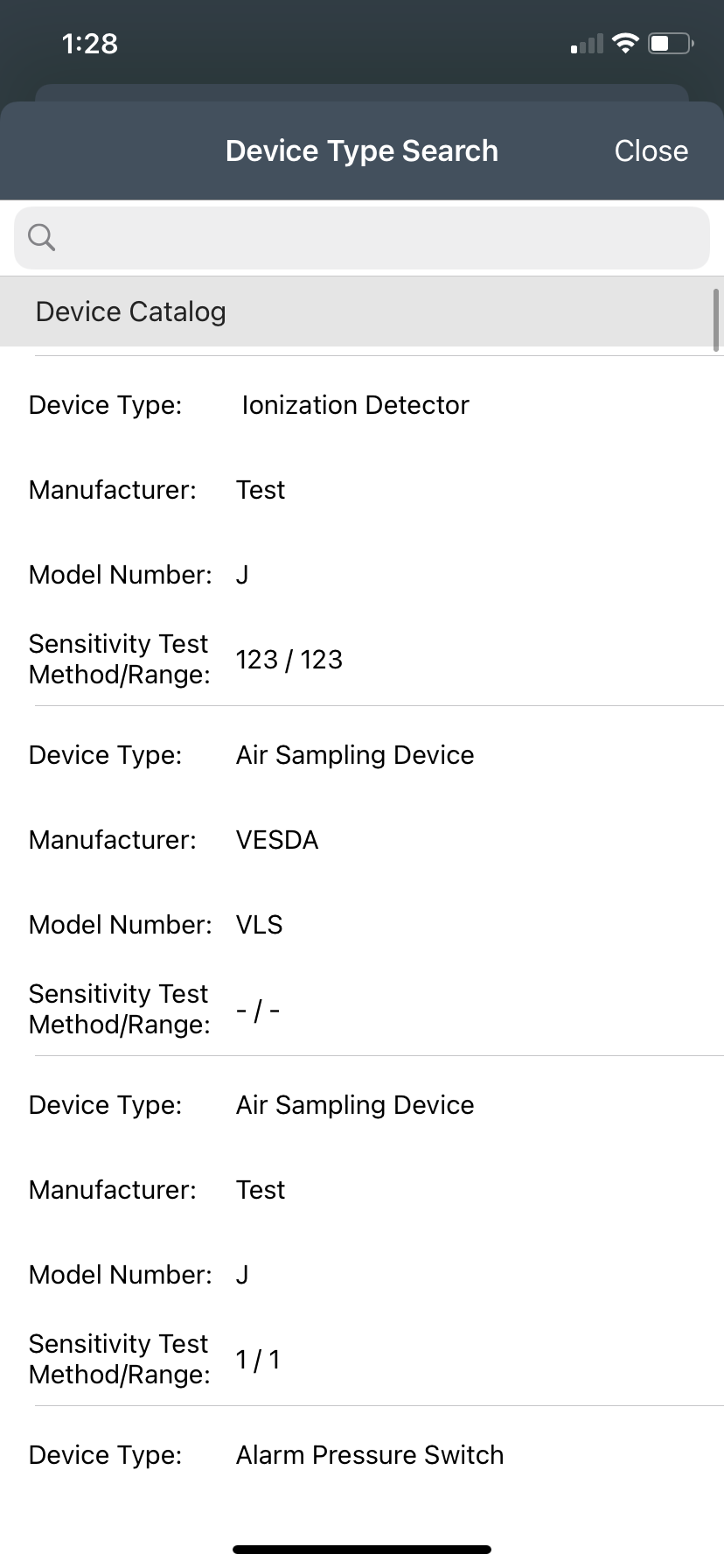Choose the VLS model number row
Screen dimensions: 724x1568
pos(259,925)
